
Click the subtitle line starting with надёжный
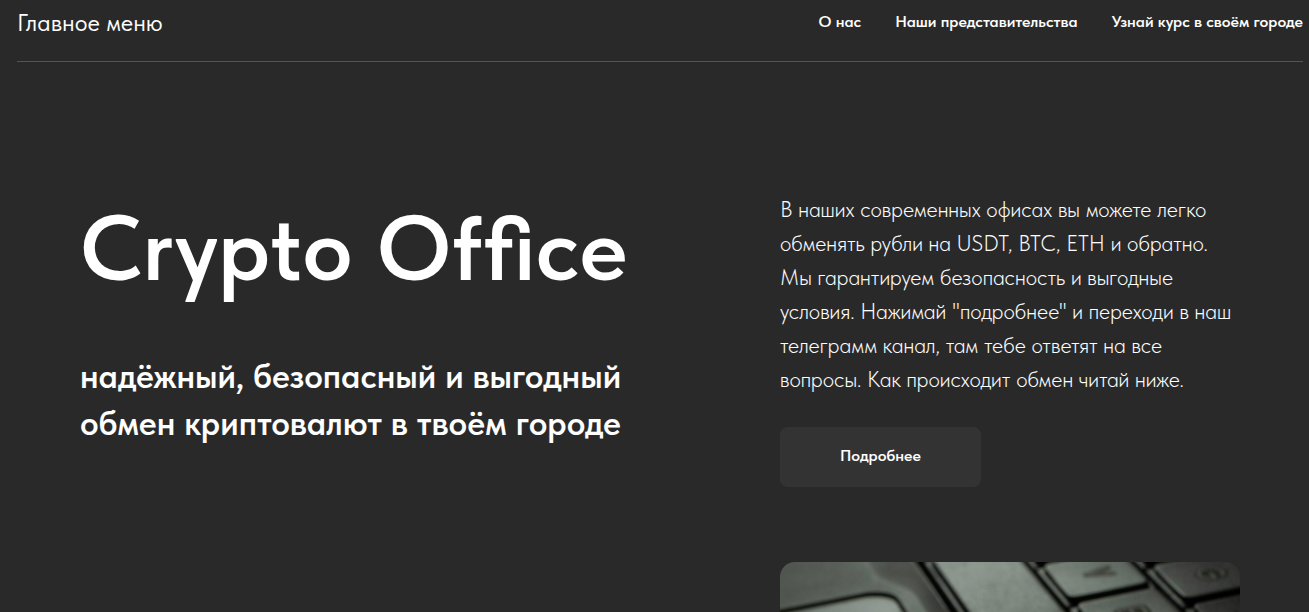(x=350, y=379)
